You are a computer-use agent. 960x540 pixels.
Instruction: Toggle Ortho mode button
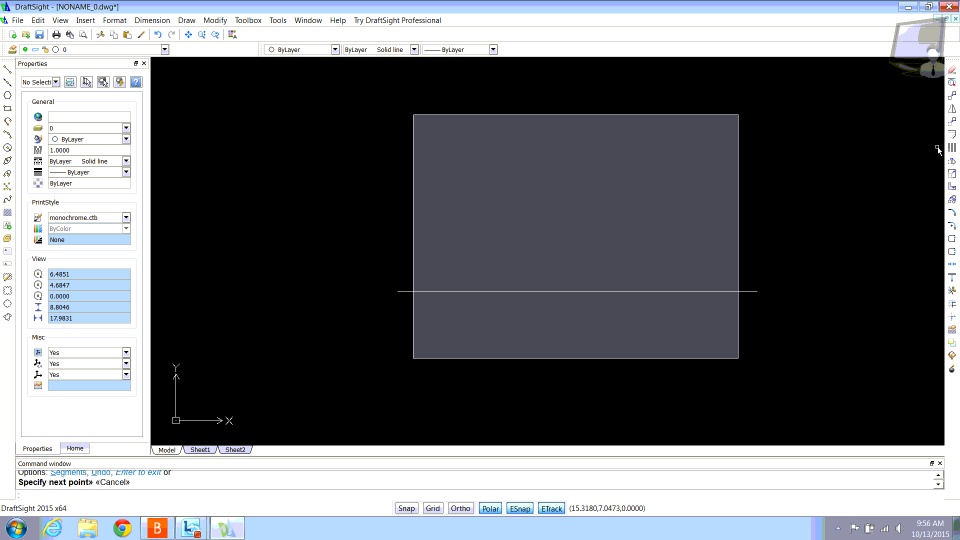click(460, 508)
